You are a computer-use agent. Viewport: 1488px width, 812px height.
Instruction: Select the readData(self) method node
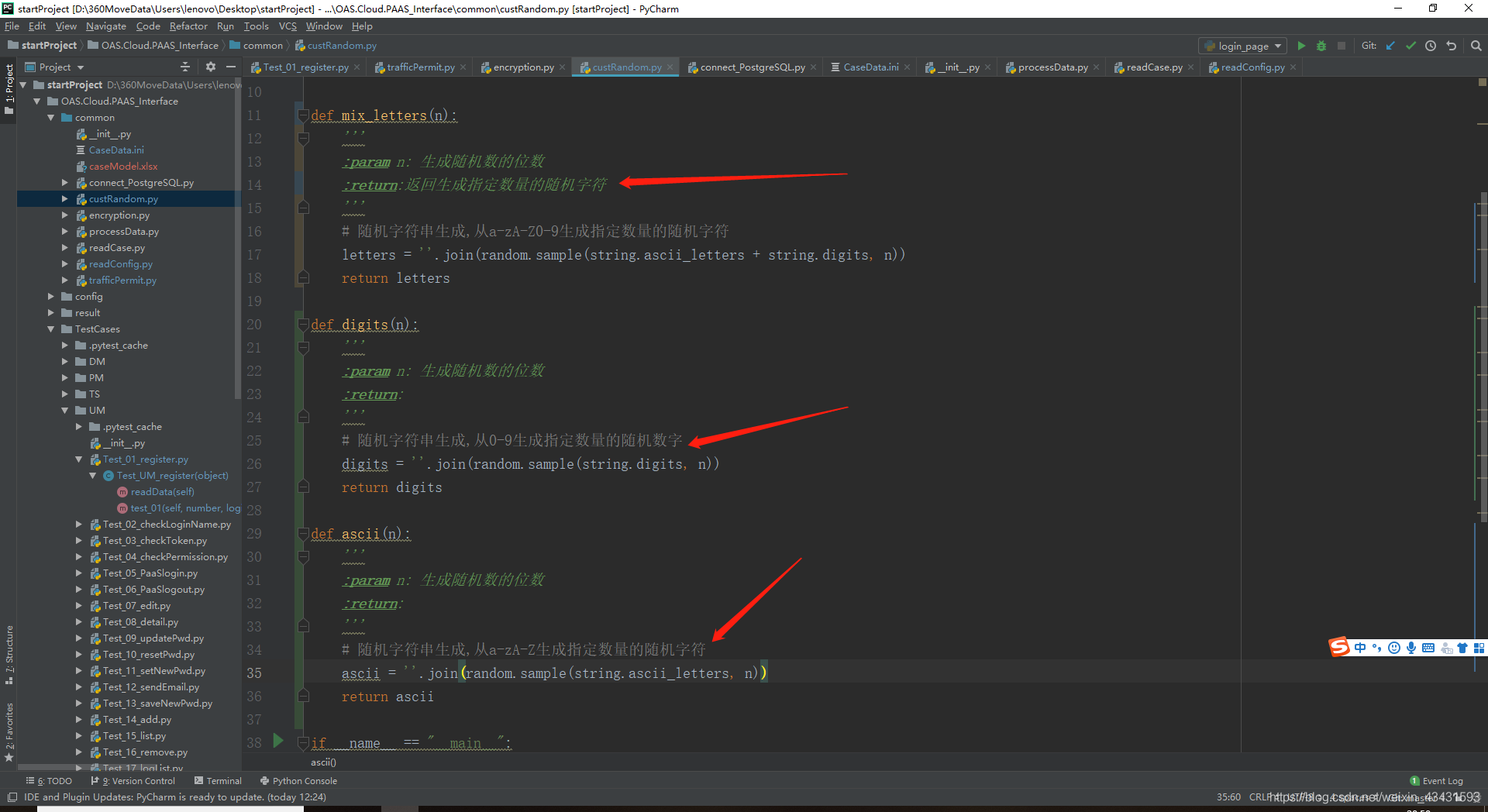coord(162,492)
